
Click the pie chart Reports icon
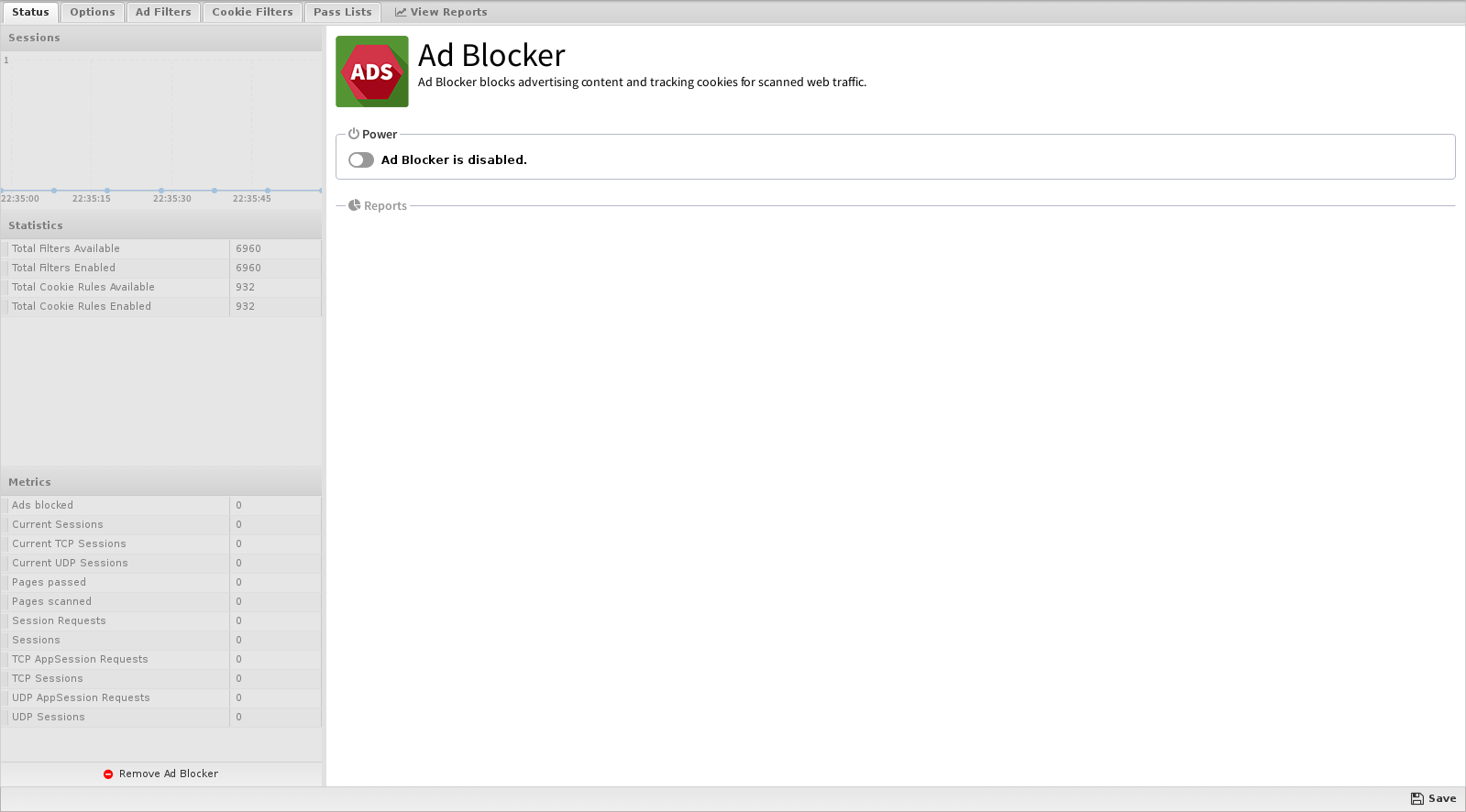pyautogui.click(x=354, y=206)
